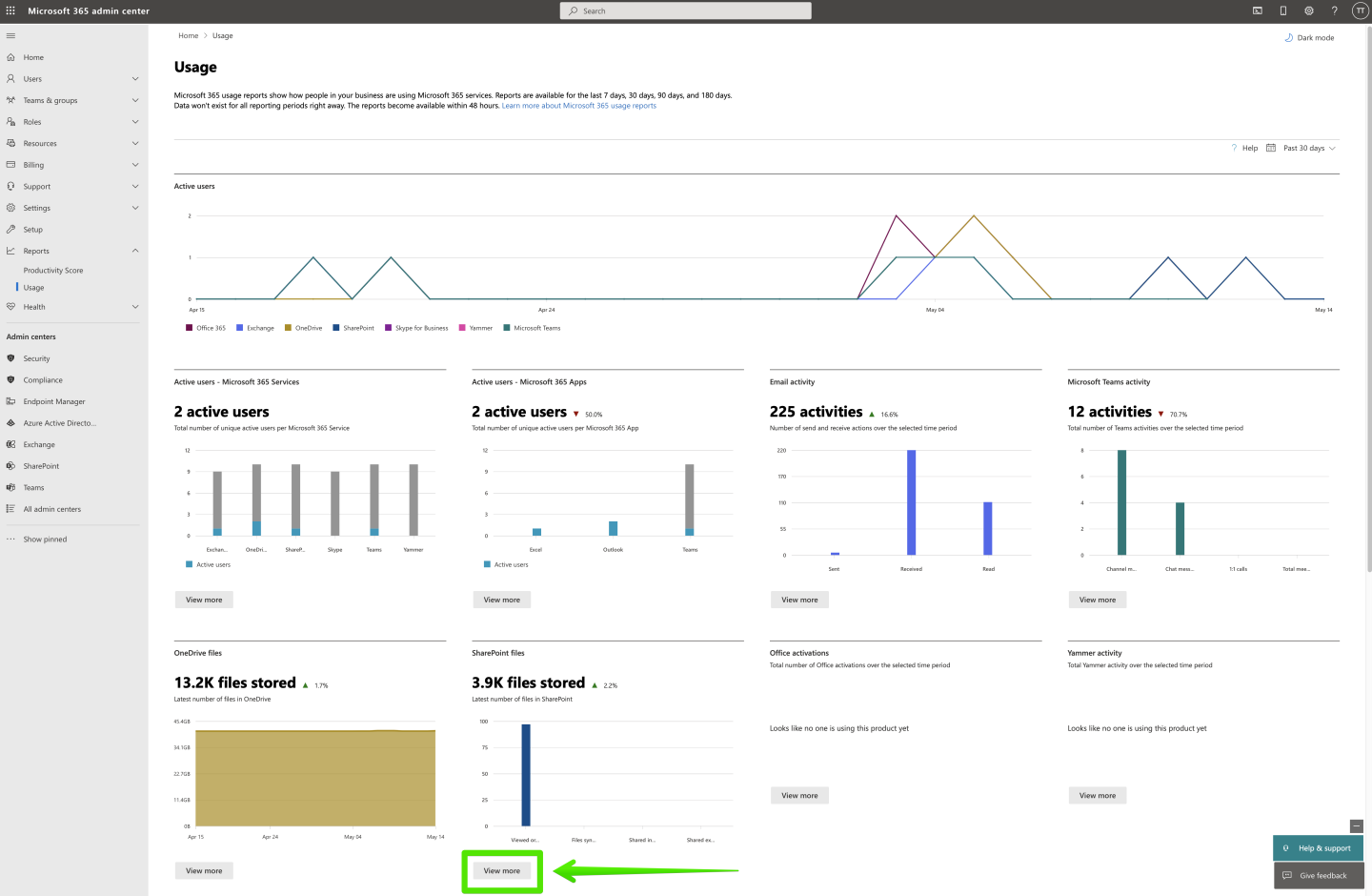
Task: Toggle Yammer legend series
Action: click(476, 328)
